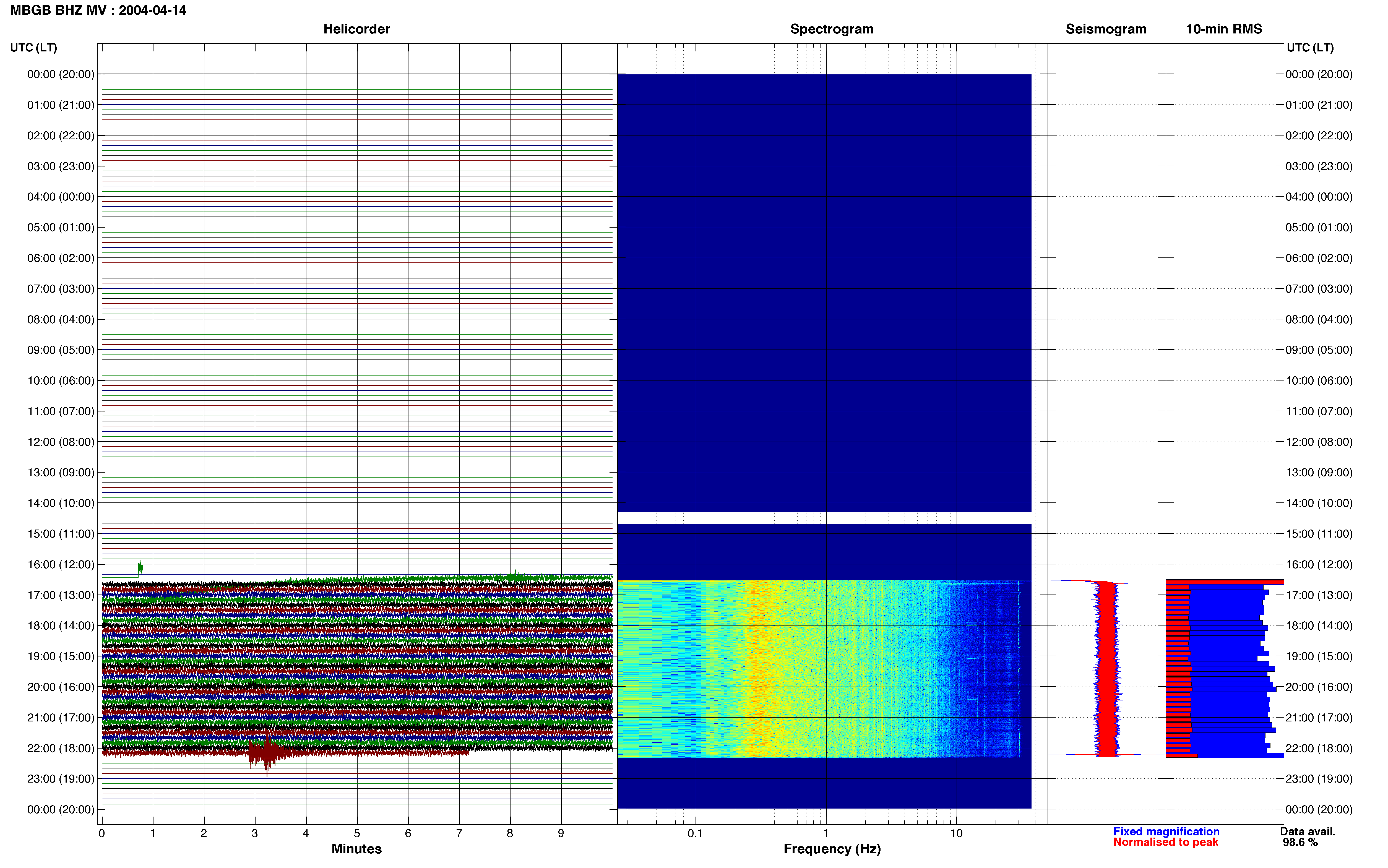1388x868 pixels.
Task: Click the 'Data avail.' label
Action: click(x=1308, y=831)
